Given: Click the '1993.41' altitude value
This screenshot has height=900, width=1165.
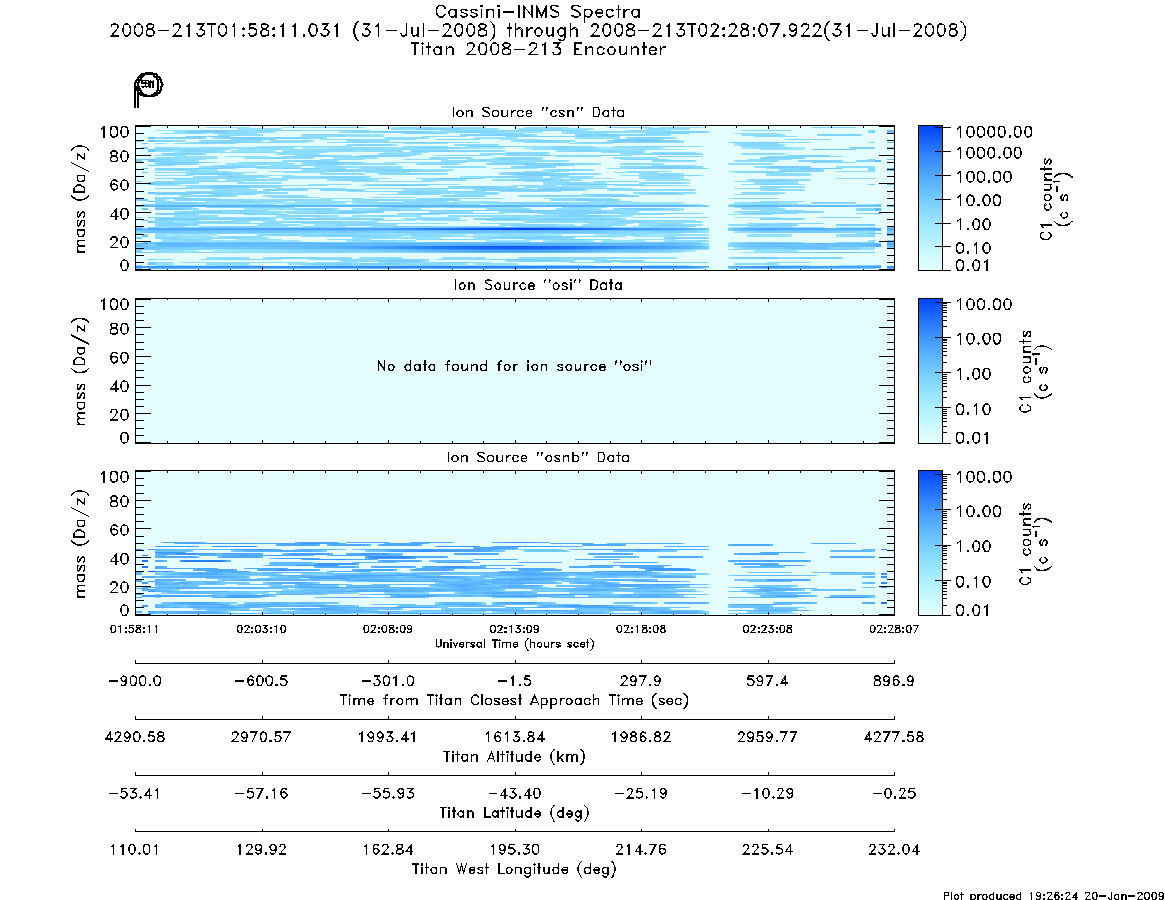Looking at the screenshot, I should [388, 737].
